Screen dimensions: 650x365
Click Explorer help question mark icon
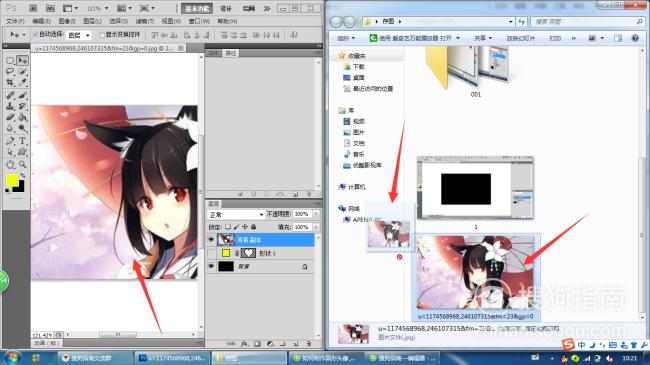635,38
